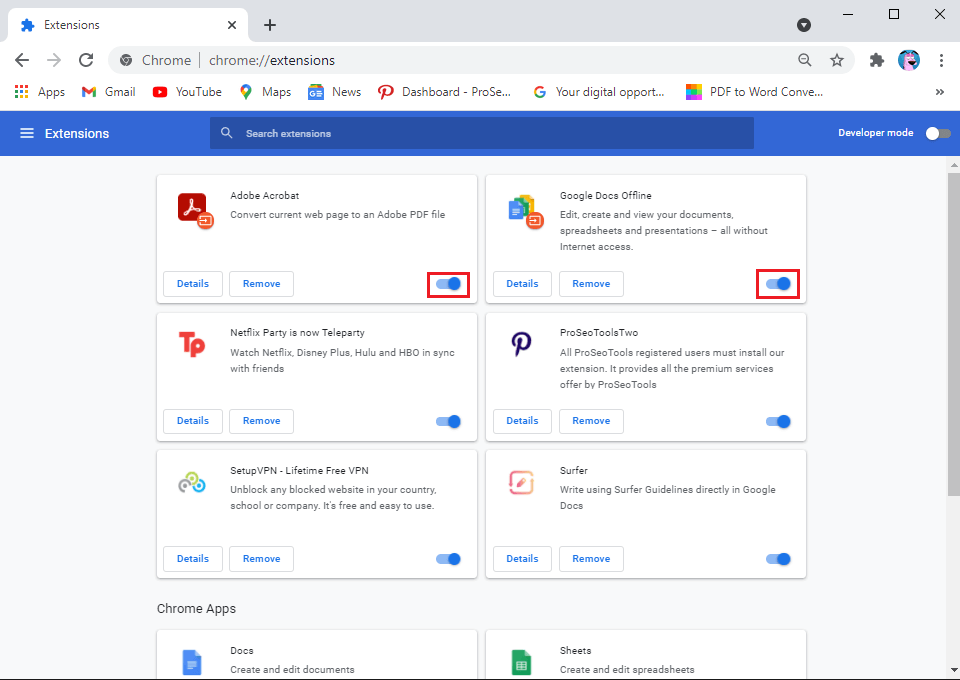Remove the Surfer extension

591,559
